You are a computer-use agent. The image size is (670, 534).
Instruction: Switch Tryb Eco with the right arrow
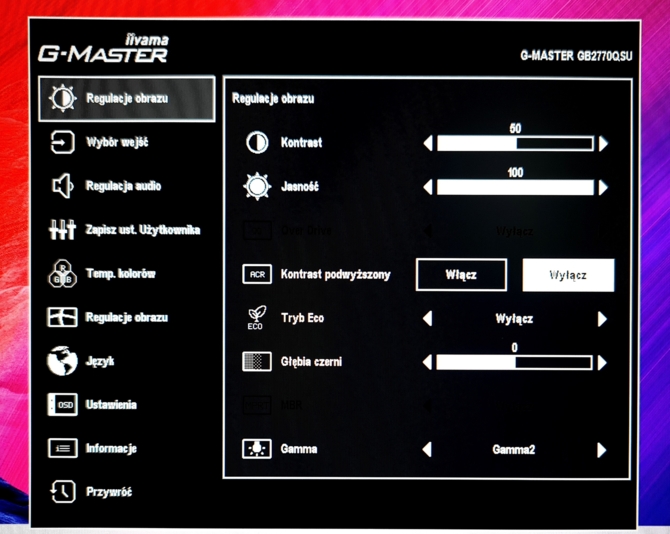point(602,319)
